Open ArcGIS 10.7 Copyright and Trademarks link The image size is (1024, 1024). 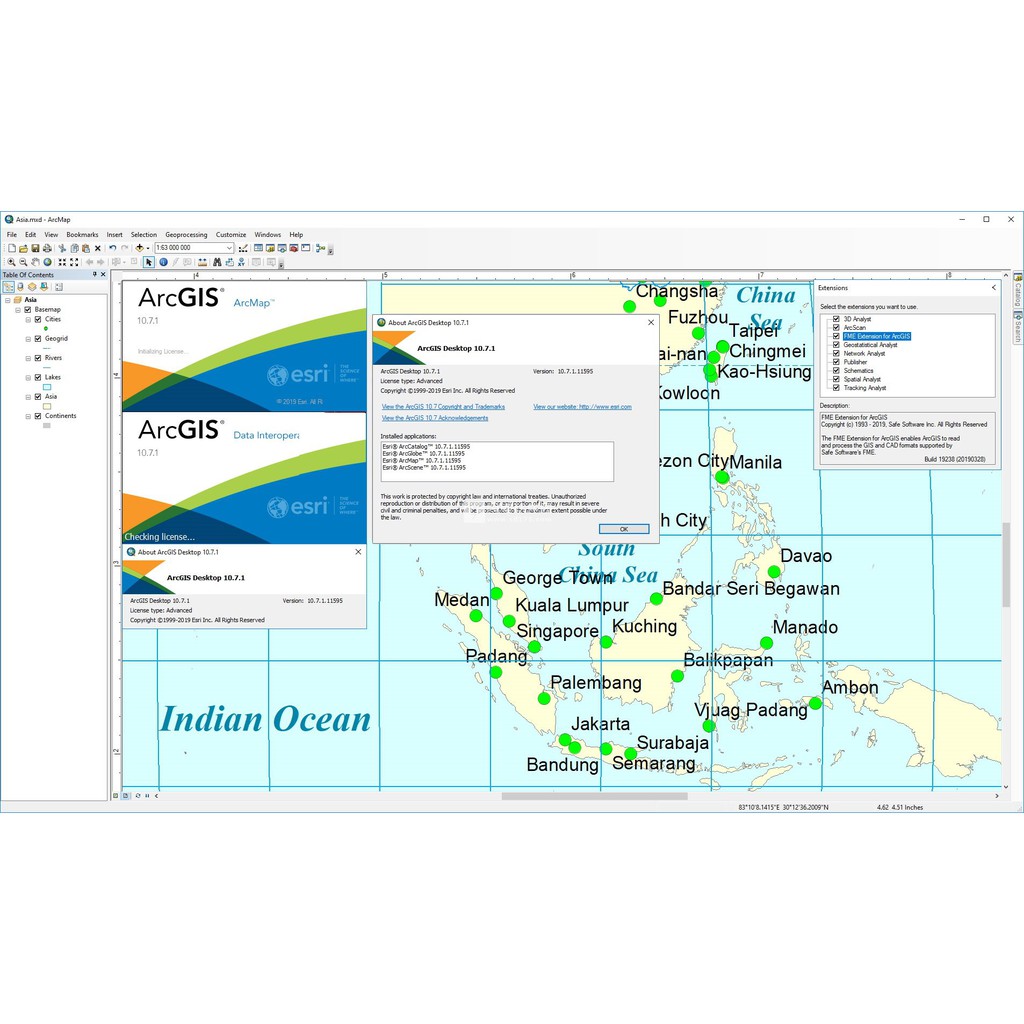(x=443, y=407)
